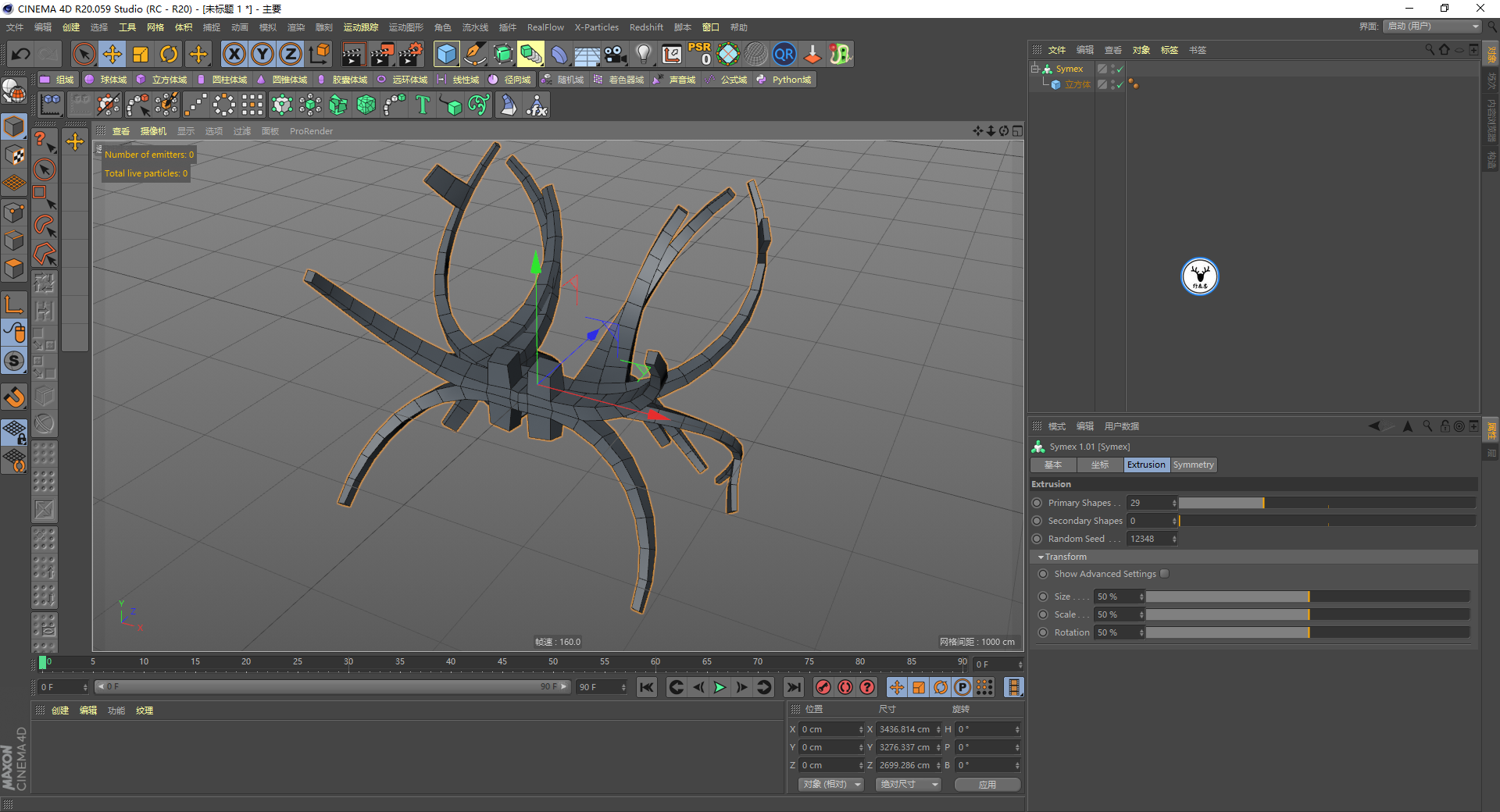Image resolution: width=1500 pixels, height=812 pixels.
Task: Add a 随机域 (Random Field)
Action: (562, 80)
